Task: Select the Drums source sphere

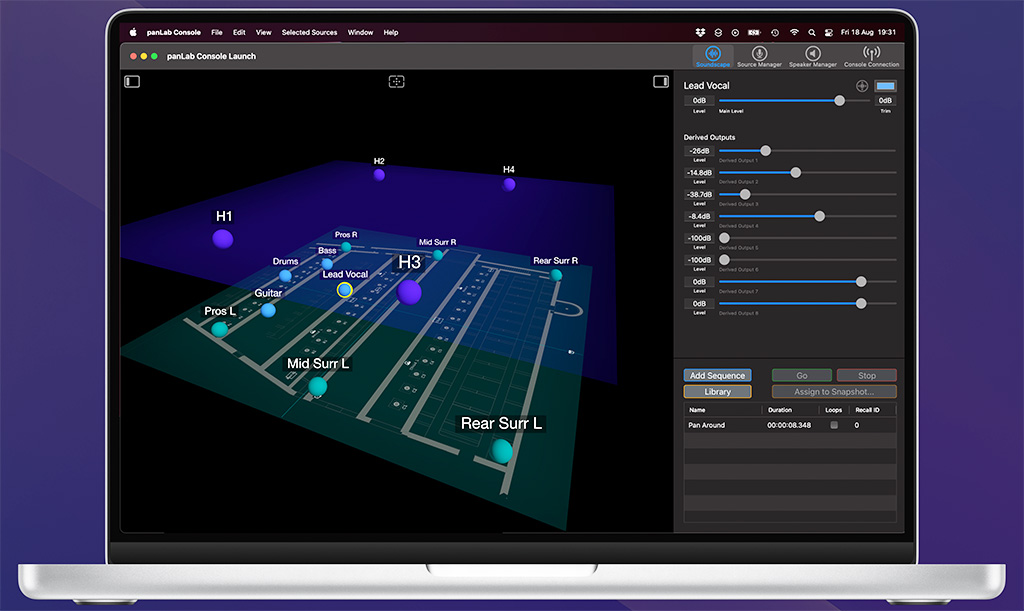Action: tap(285, 275)
